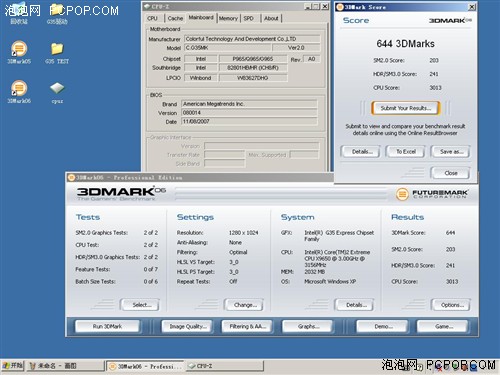
Task: Open the About tab in CPU-Z
Action: [x=271, y=18]
